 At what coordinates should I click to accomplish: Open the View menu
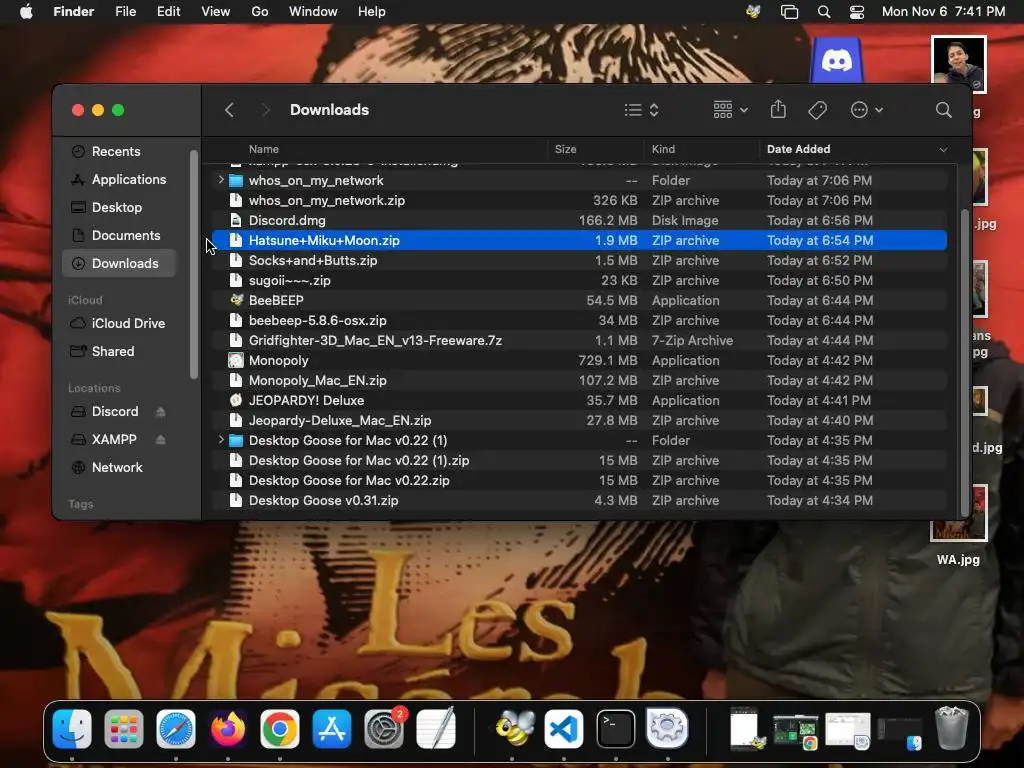click(x=216, y=12)
